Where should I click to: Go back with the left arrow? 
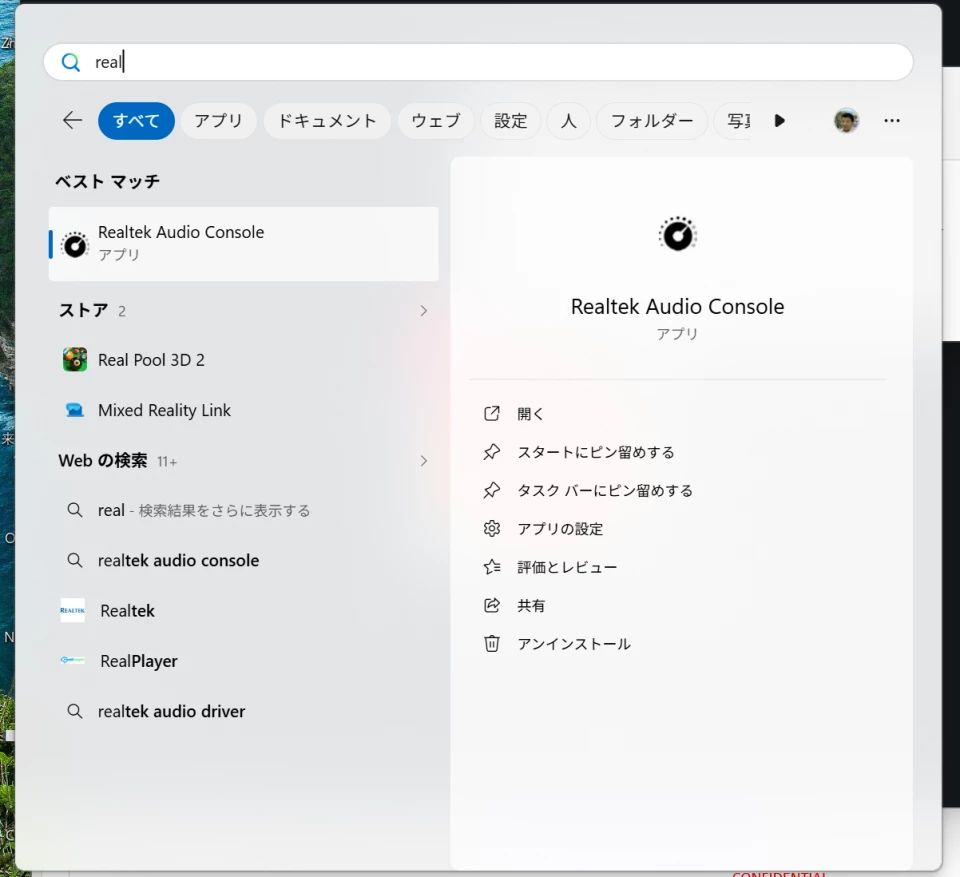click(x=72, y=120)
